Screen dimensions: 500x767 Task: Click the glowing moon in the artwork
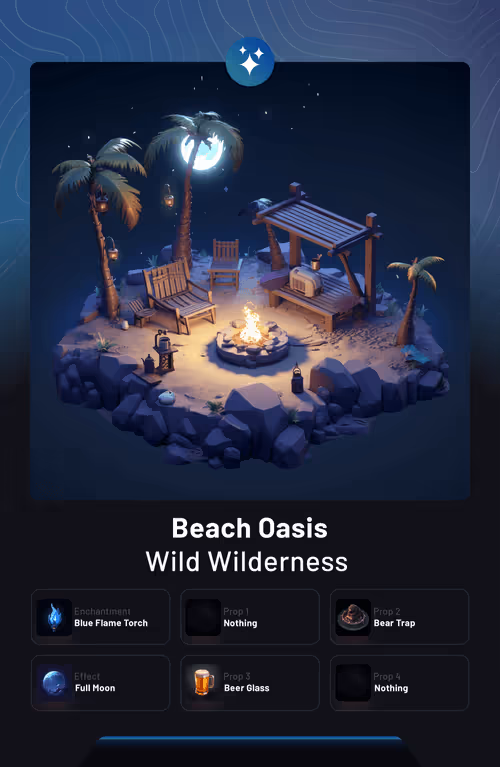(x=202, y=152)
